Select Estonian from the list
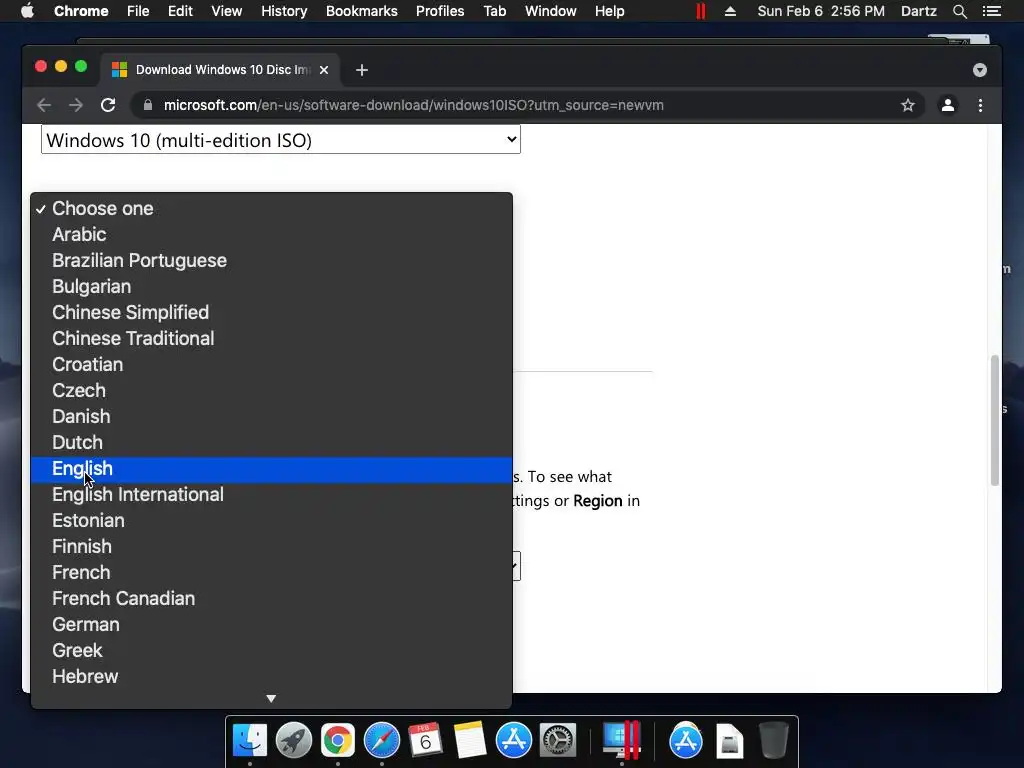Image resolution: width=1024 pixels, height=768 pixels. [271, 521]
